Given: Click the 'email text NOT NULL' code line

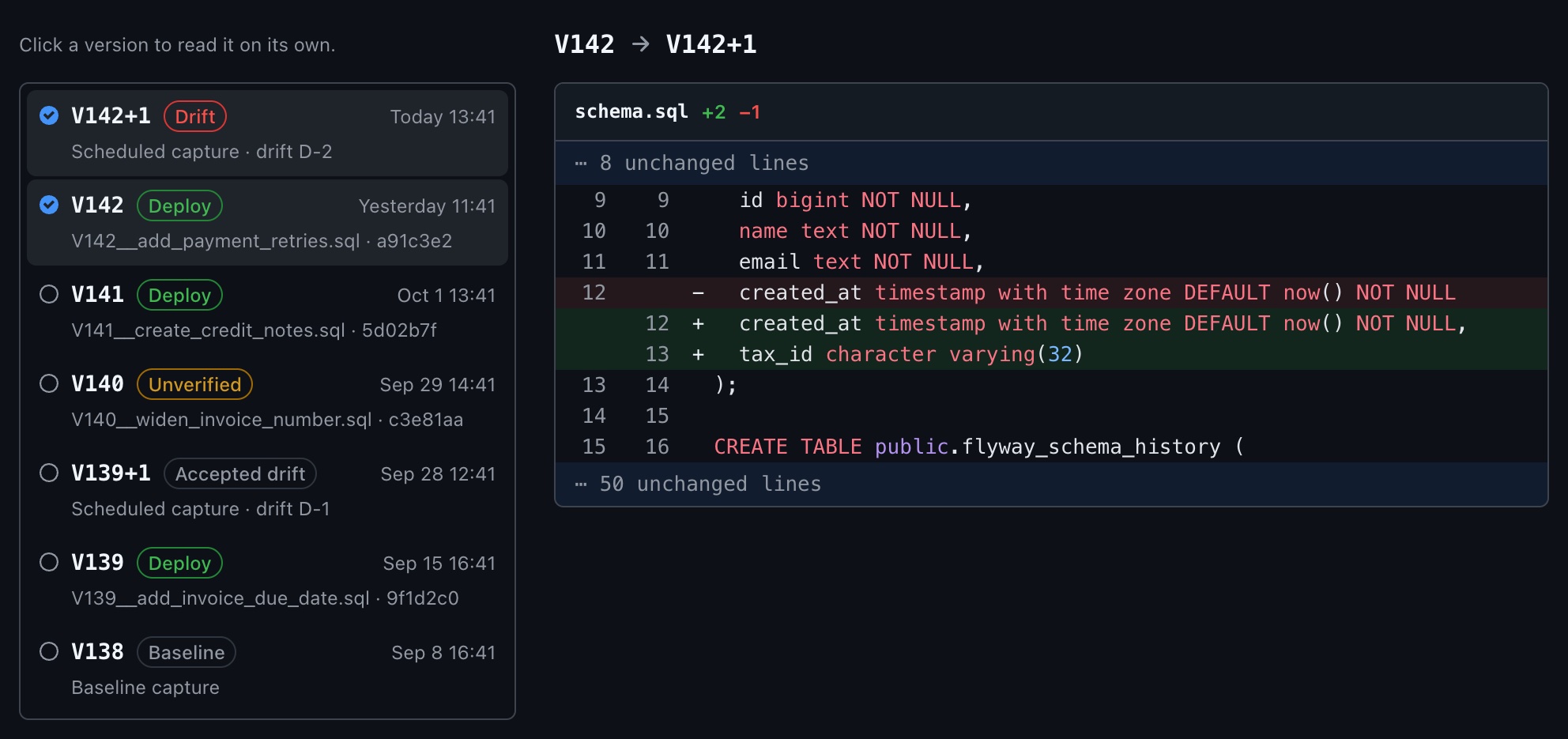Looking at the screenshot, I should coord(1051,262).
